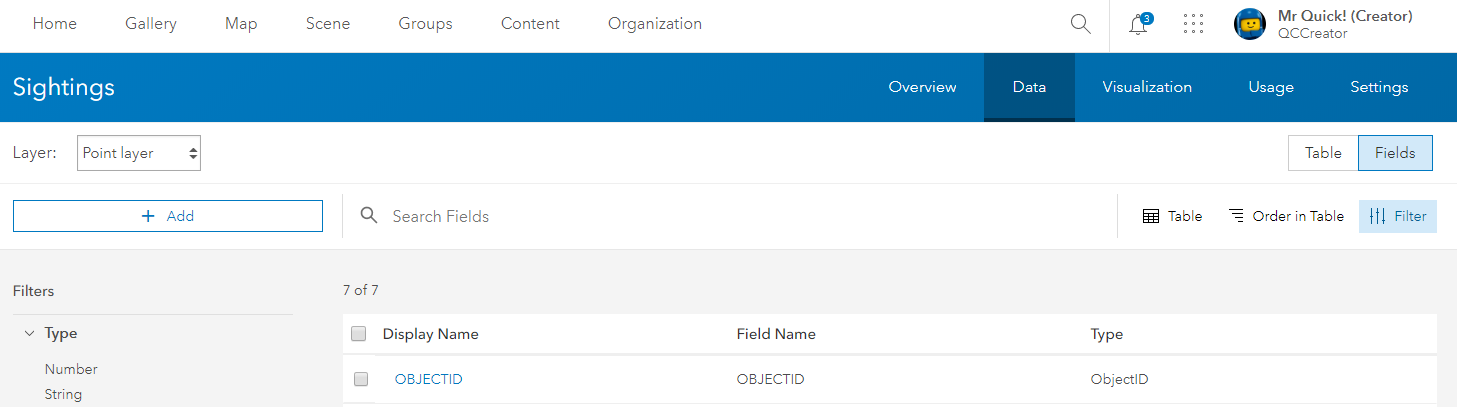Image resolution: width=1457 pixels, height=407 pixels.
Task: Switch to the Table view toggle
Action: pyautogui.click(x=1323, y=153)
